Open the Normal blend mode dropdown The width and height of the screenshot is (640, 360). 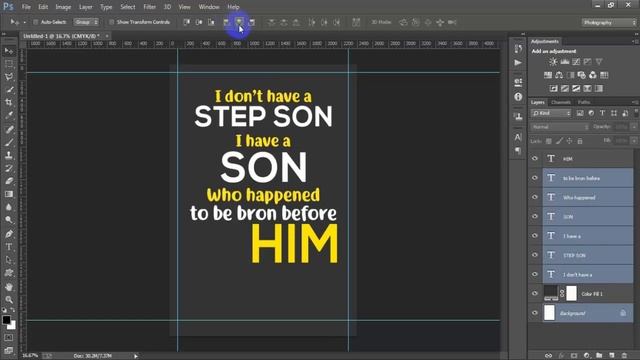click(x=560, y=127)
